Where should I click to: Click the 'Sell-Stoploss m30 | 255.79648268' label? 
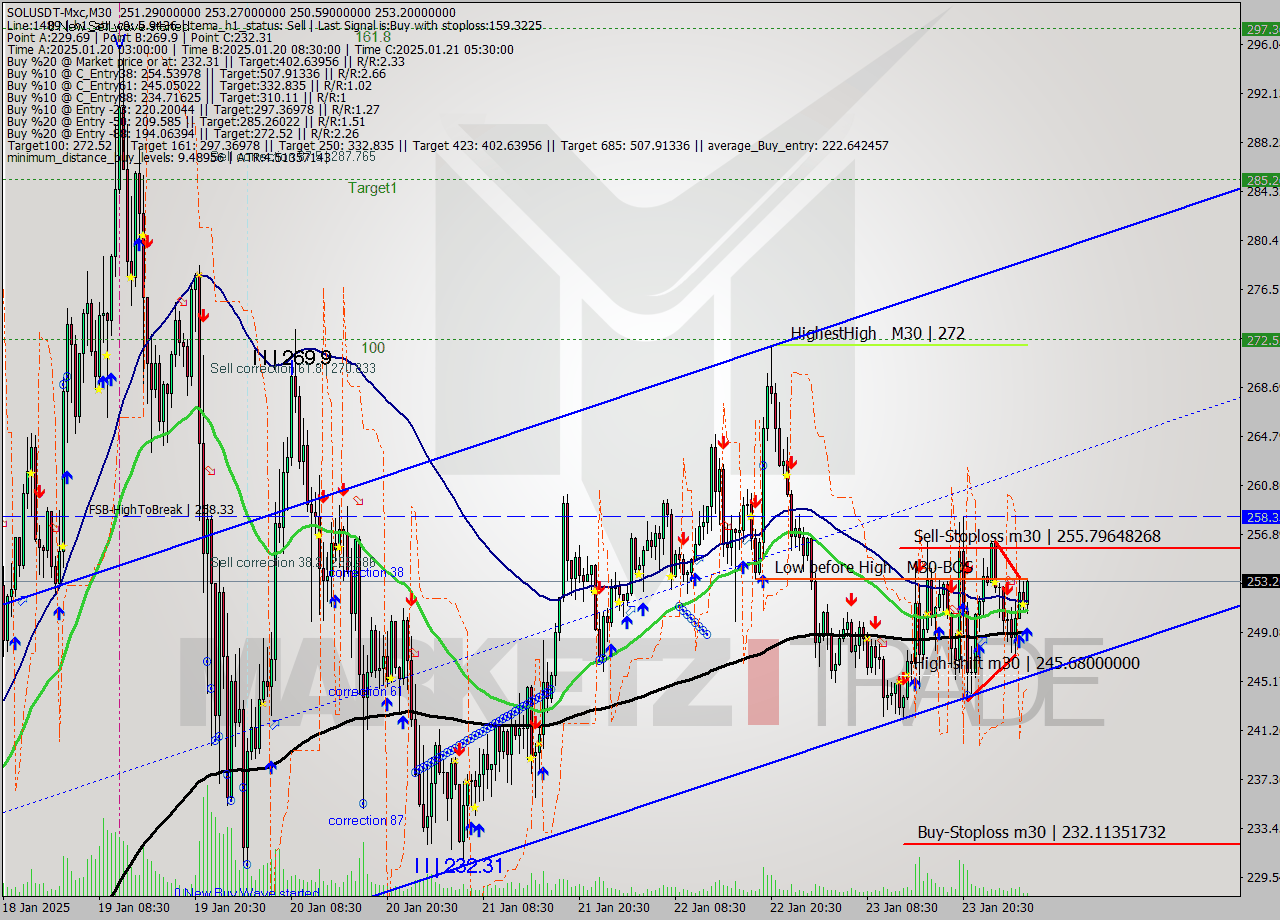[x=1037, y=536]
